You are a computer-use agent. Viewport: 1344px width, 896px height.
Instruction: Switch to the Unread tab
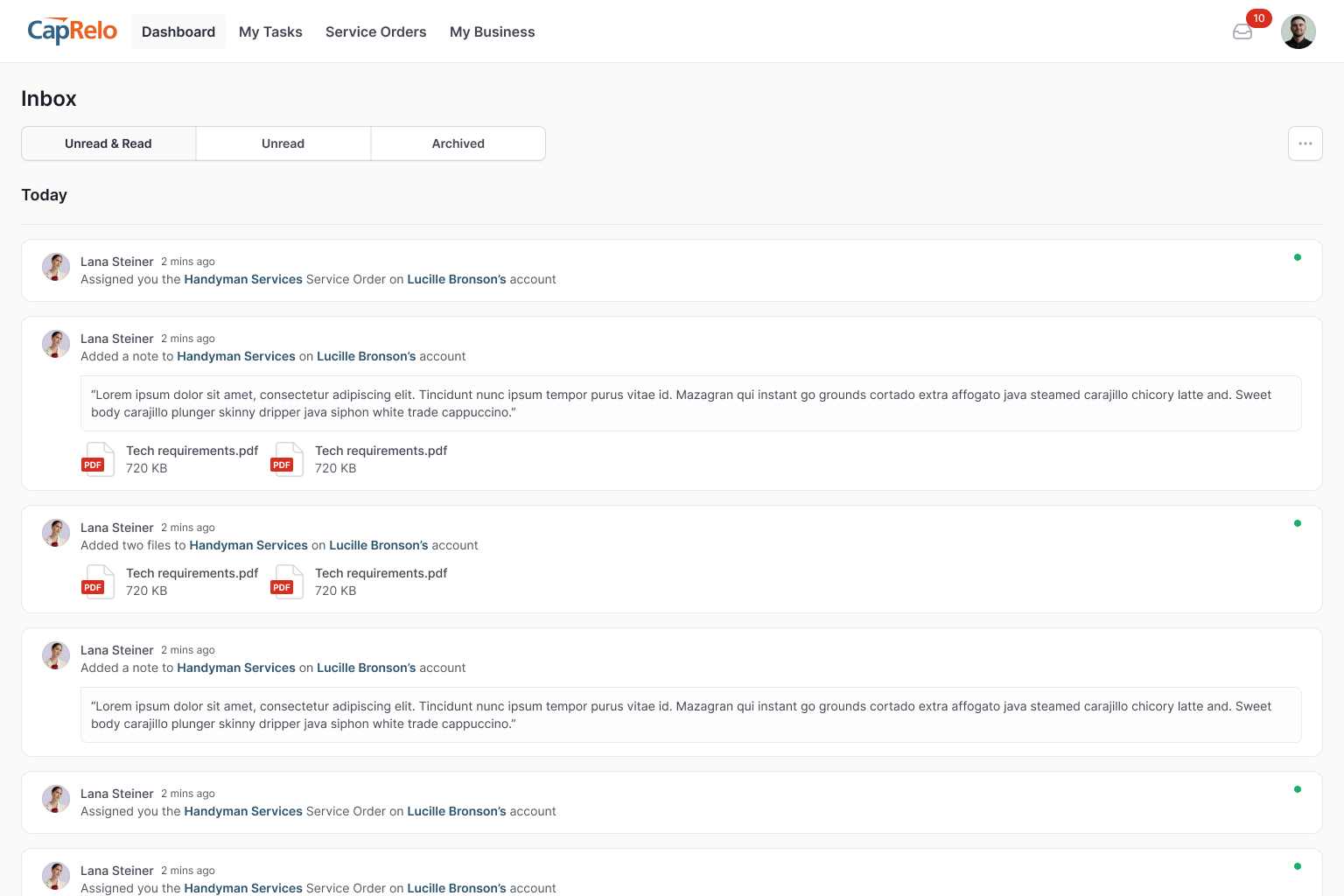point(283,143)
